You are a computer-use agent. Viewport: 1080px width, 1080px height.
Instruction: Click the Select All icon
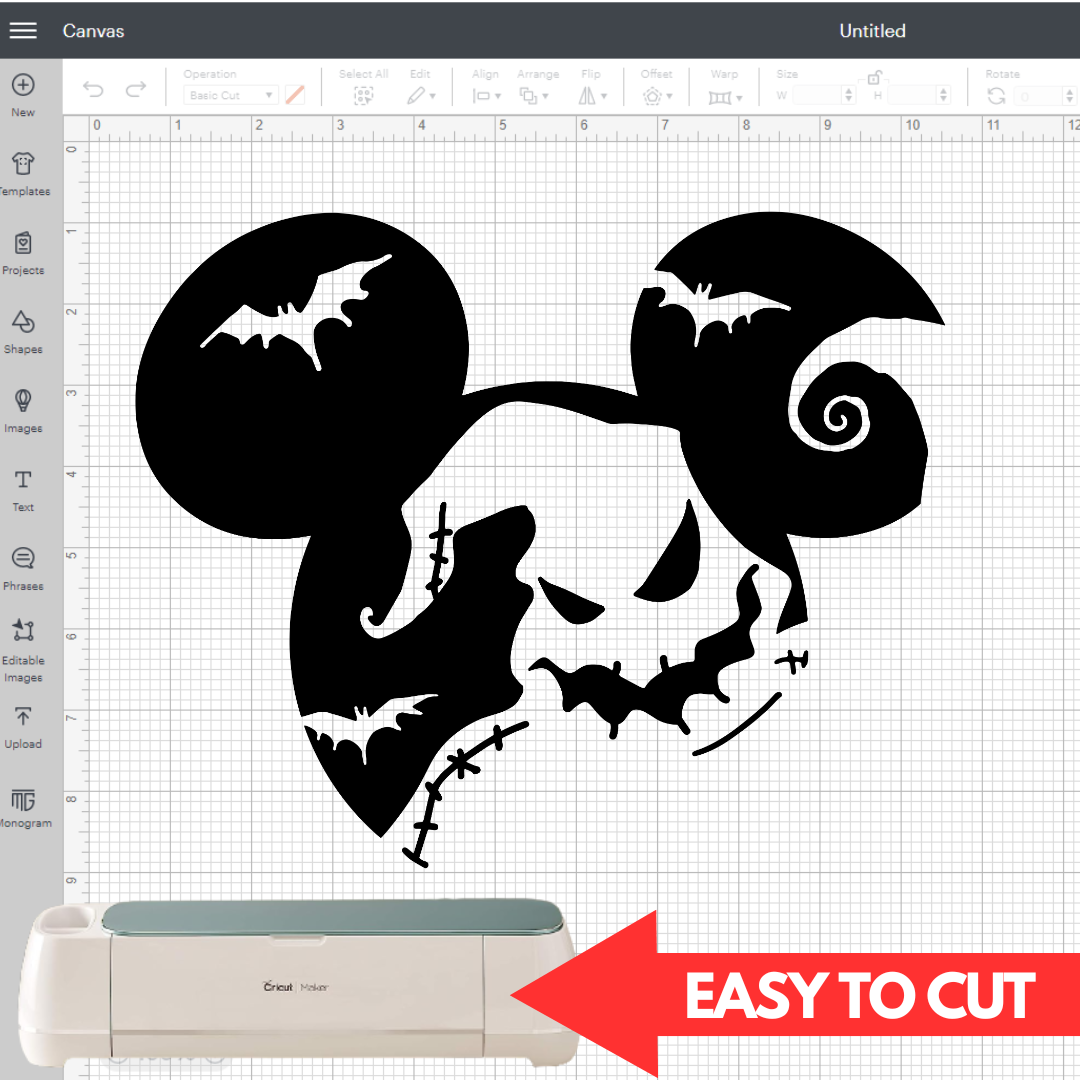(363, 96)
